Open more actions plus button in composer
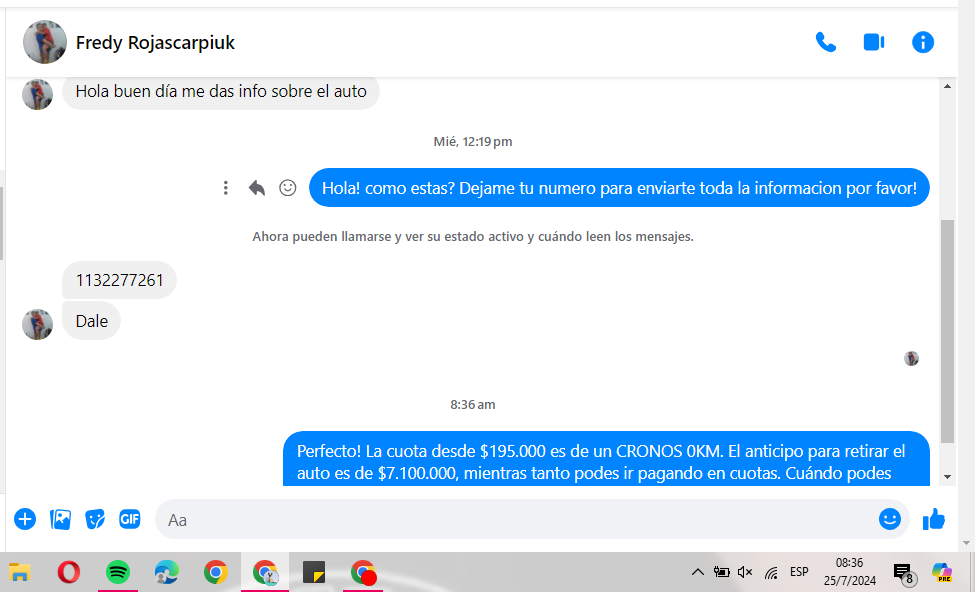 pos(25,519)
